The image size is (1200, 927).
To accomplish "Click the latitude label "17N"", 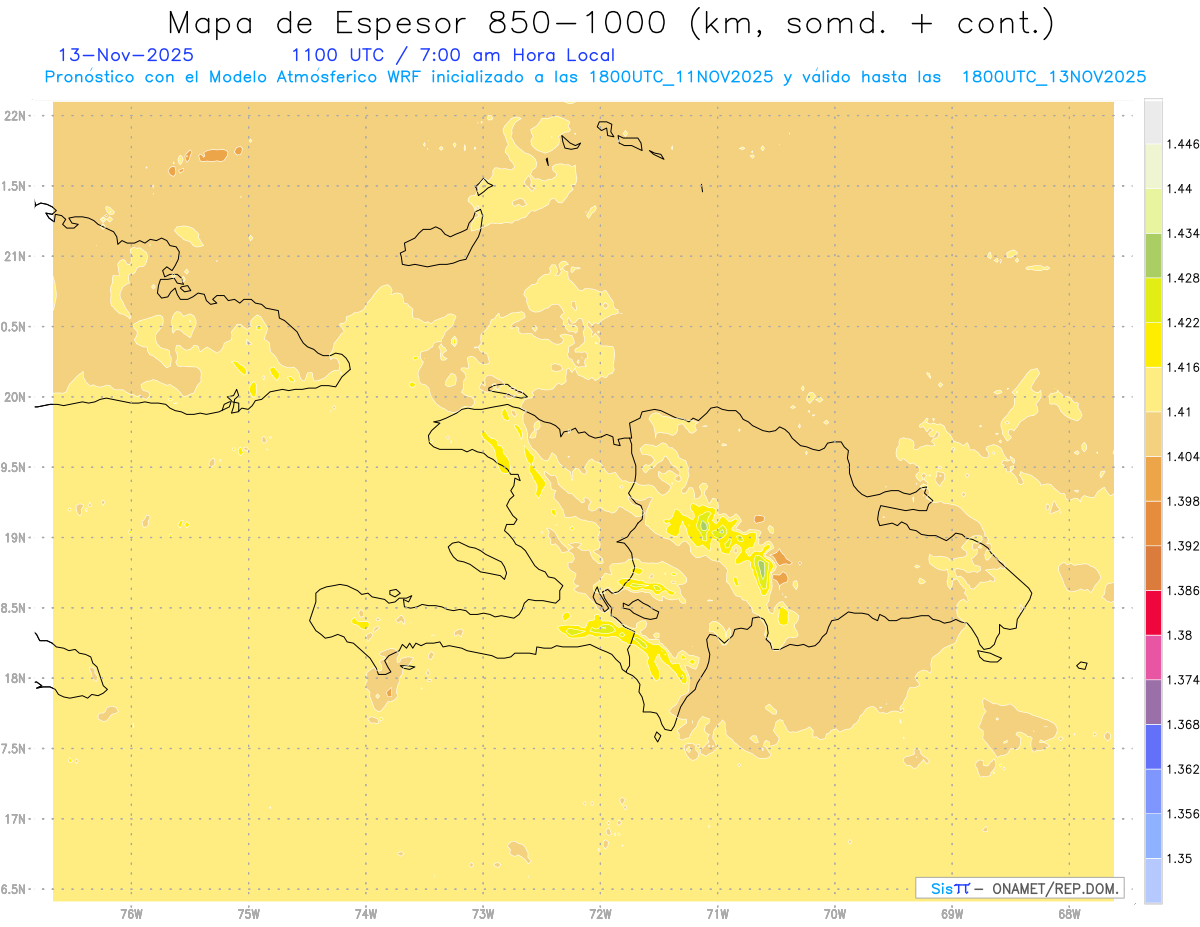I will (16, 820).
